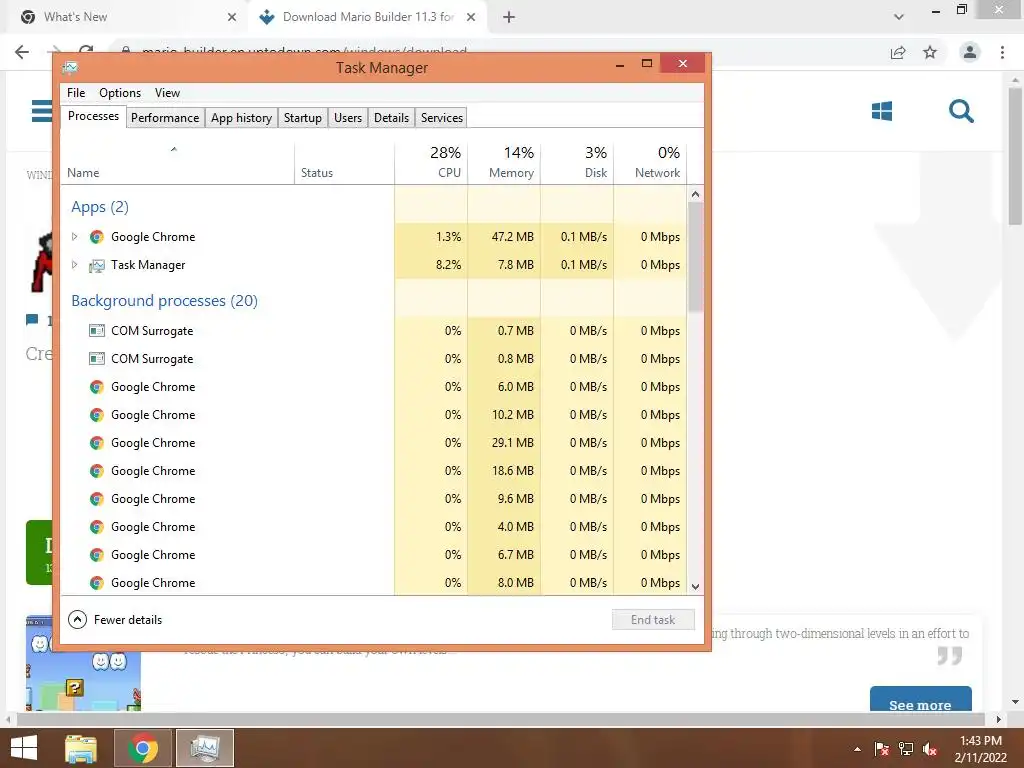Image resolution: width=1024 pixels, height=768 pixels.
Task: Switch to the App history tab
Action: pos(241,118)
